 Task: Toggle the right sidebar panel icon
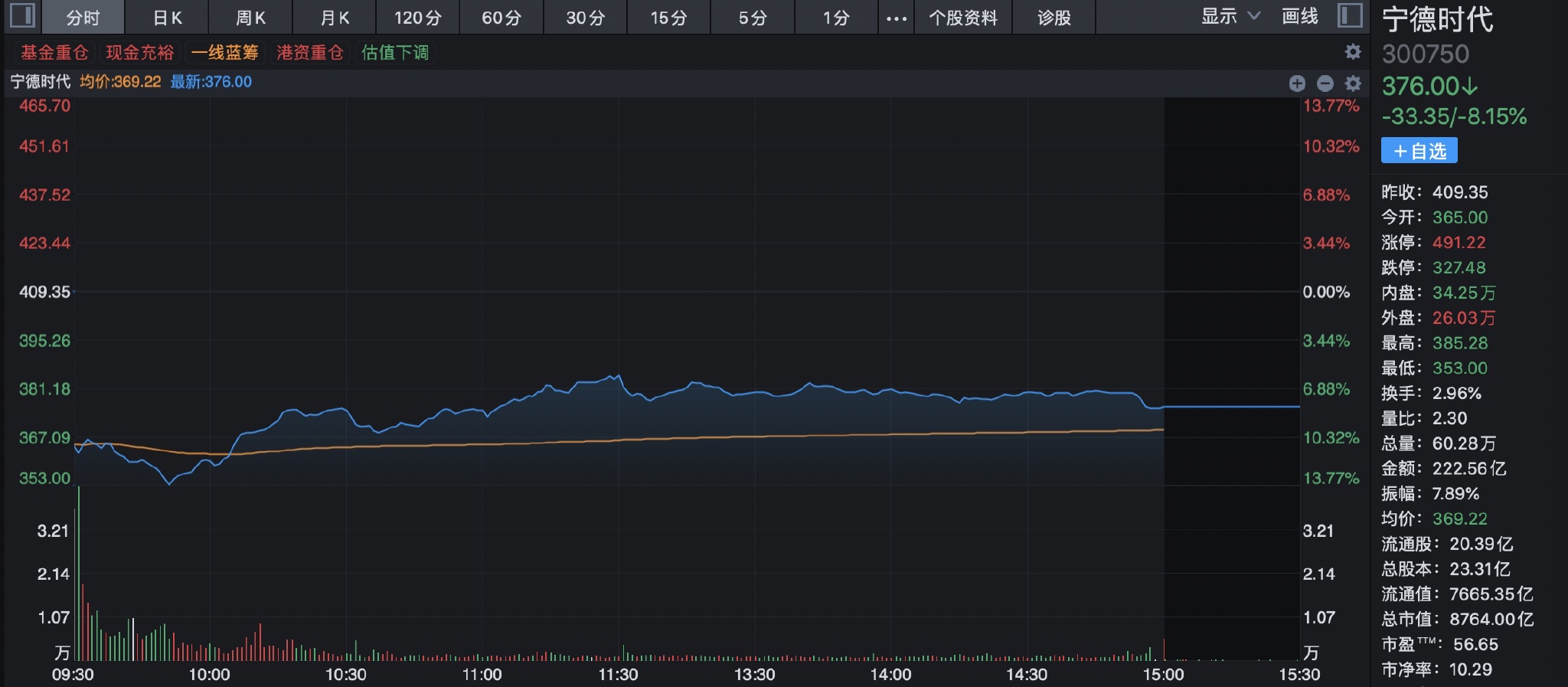click(x=1350, y=15)
